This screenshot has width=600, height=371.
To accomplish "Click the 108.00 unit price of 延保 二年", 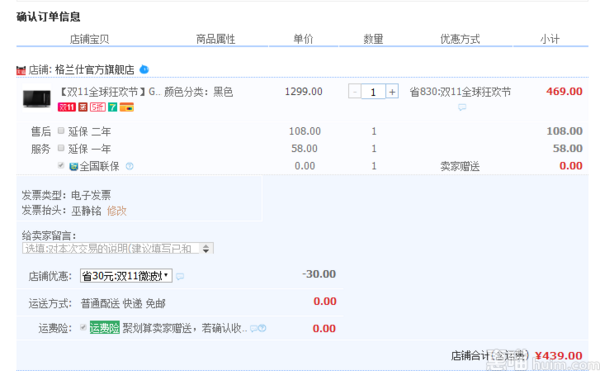I will tap(305, 131).
